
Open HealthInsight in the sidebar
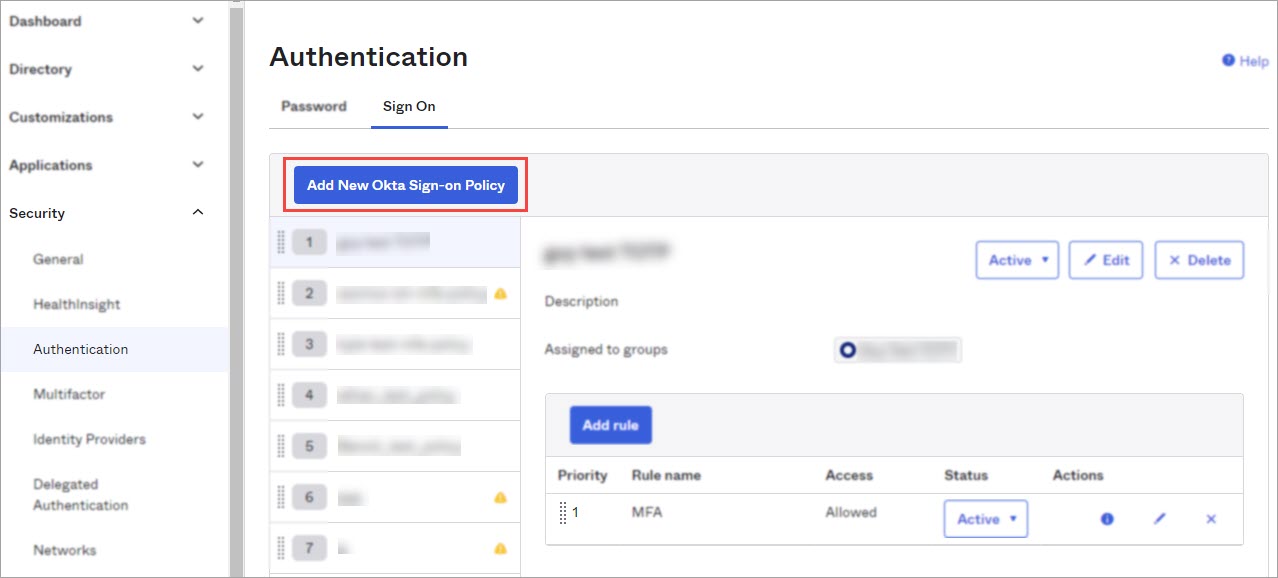click(77, 304)
